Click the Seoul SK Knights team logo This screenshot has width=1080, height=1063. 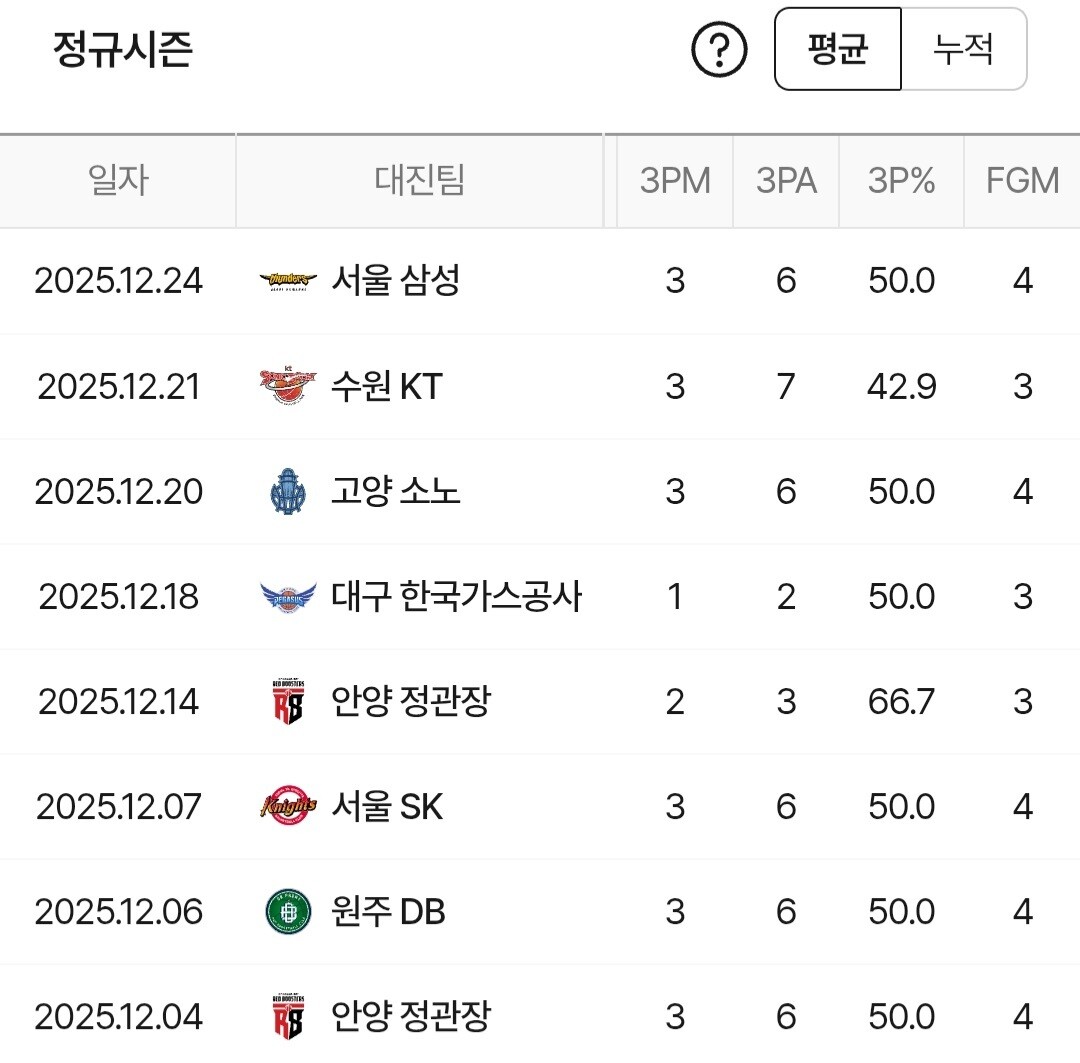tap(288, 807)
